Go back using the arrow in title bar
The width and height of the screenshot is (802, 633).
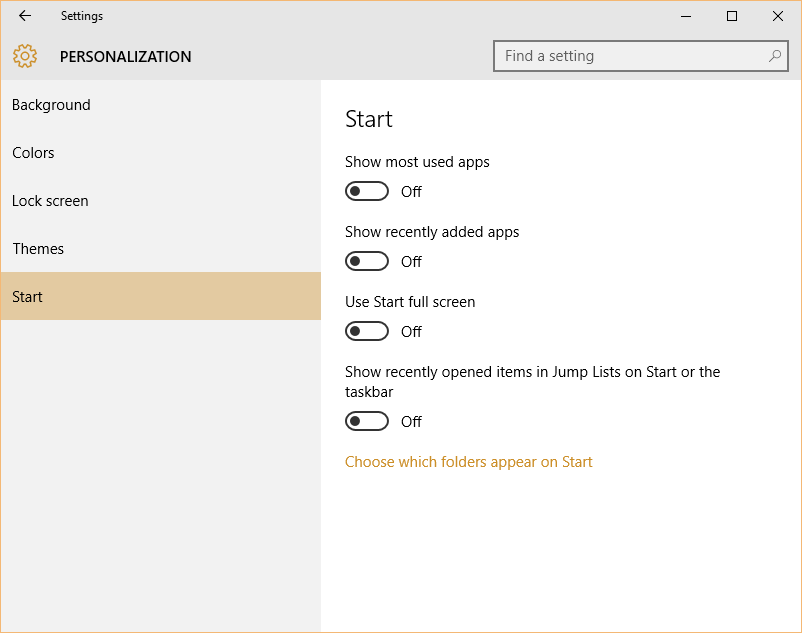point(25,16)
